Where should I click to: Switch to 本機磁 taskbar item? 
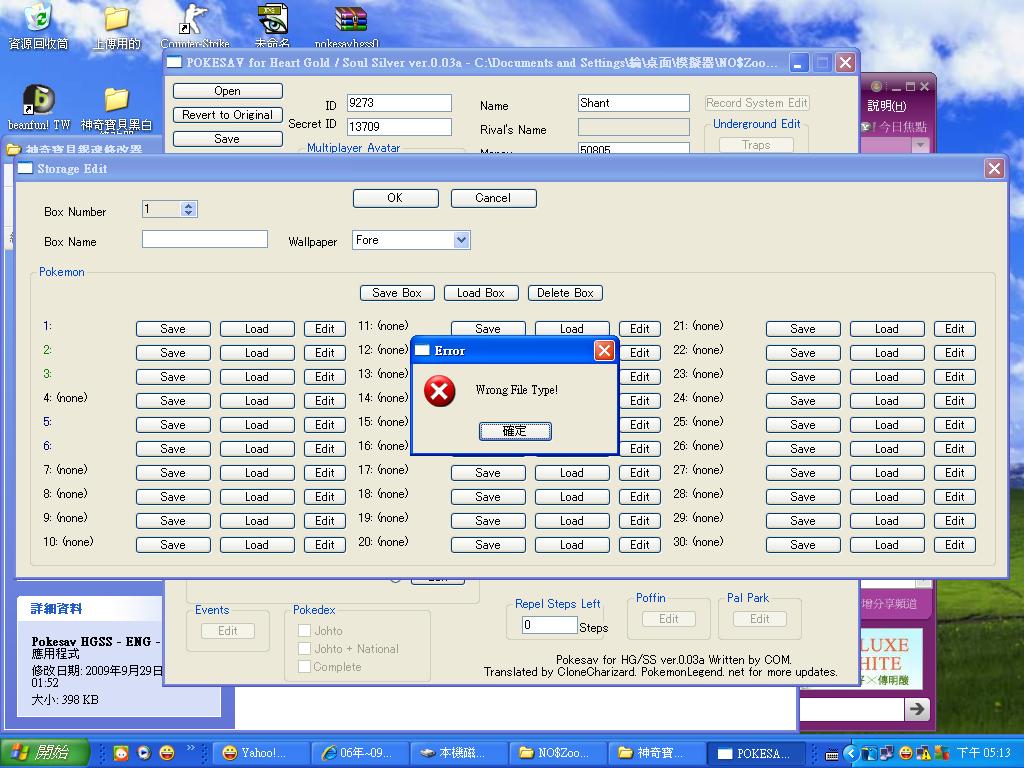coord(459,753)
